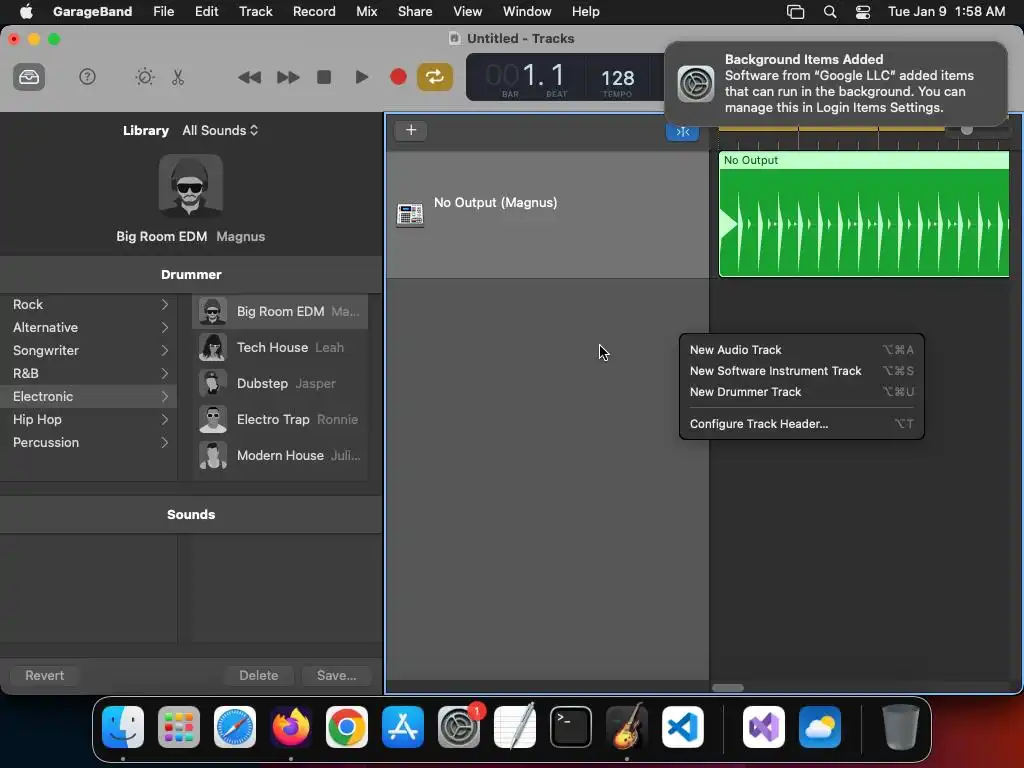Click the Revert button
The width and height of the screenshot is (1024, 768).
click(x=44, y=675)
